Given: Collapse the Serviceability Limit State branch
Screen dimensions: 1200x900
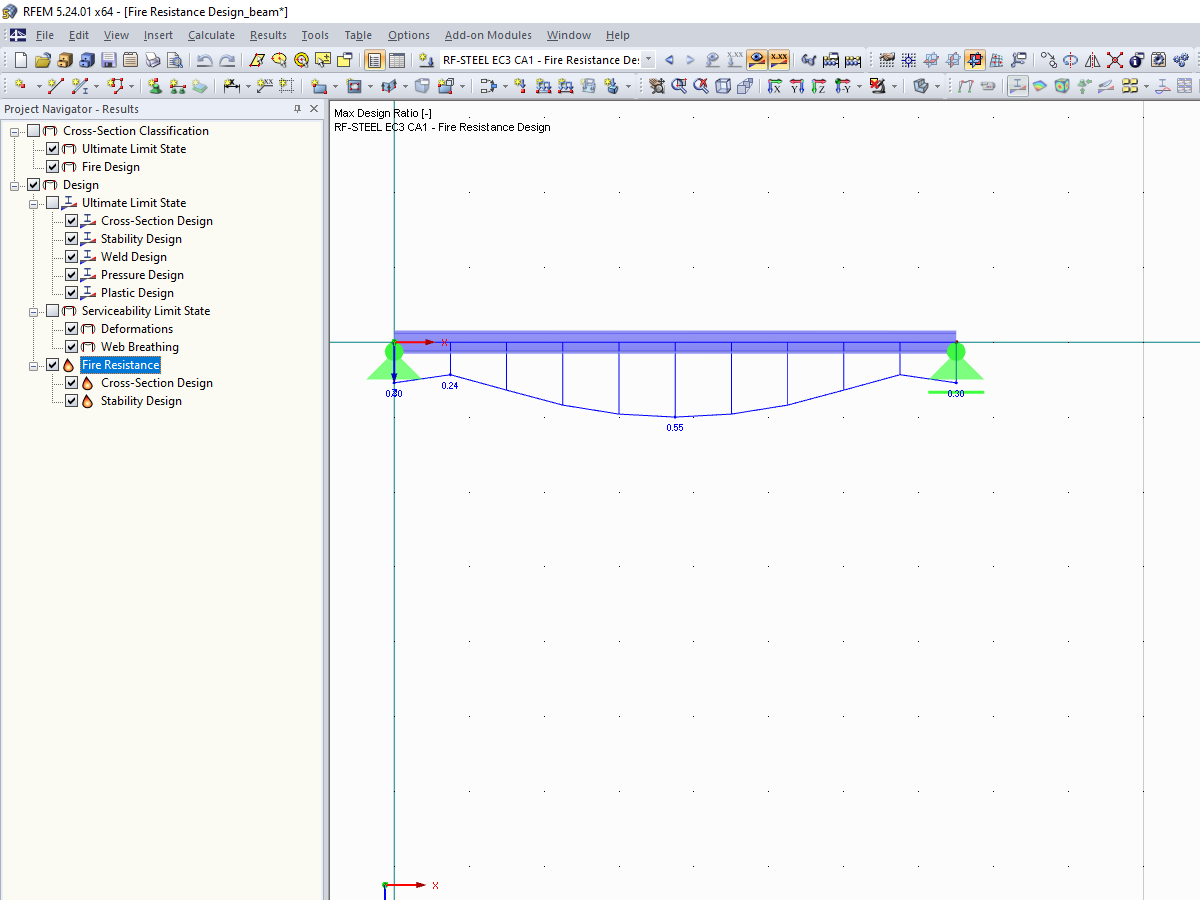Looking at the screenshot, I should point(34,310).
